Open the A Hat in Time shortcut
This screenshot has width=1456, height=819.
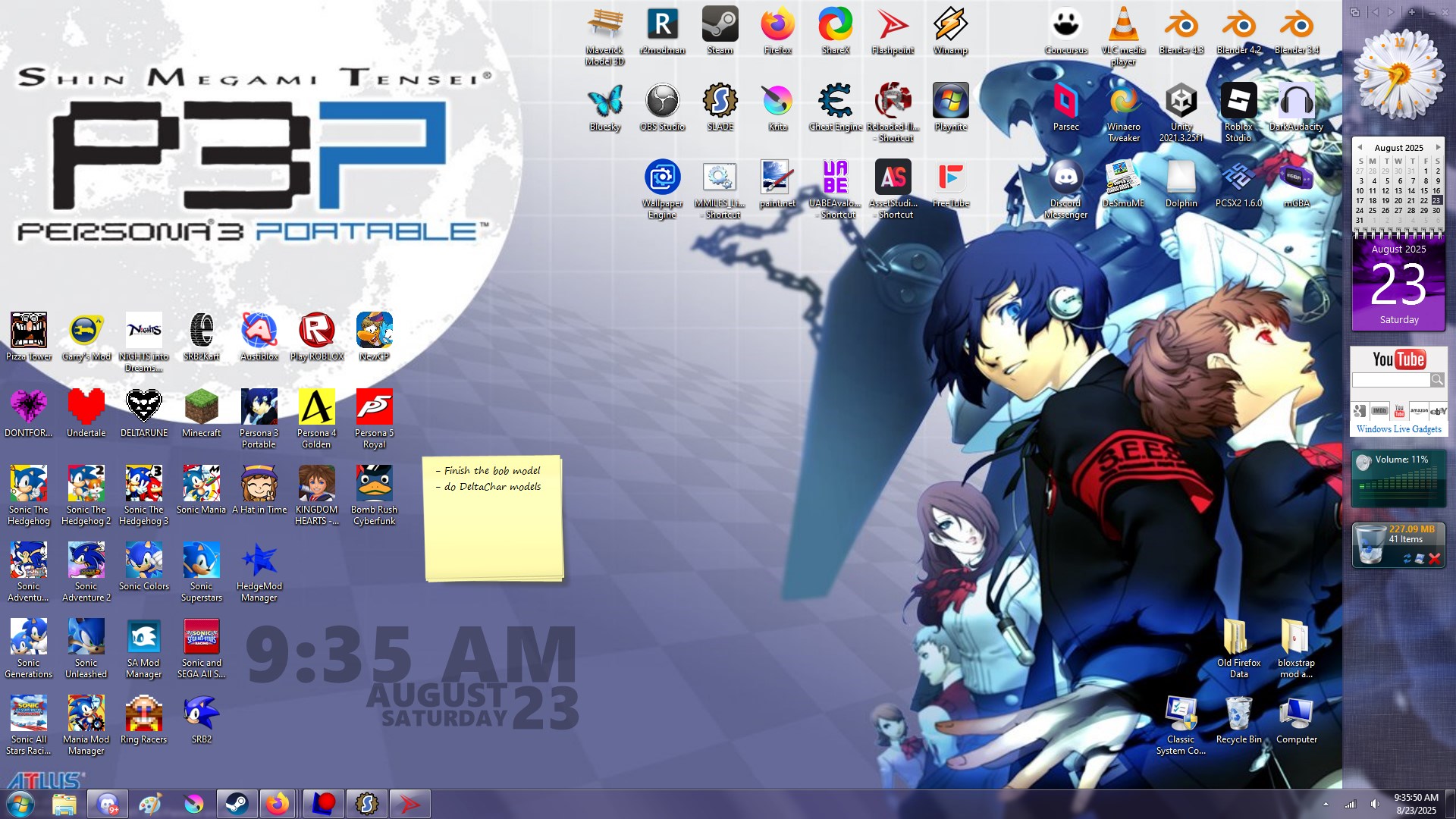coord(259,491)
